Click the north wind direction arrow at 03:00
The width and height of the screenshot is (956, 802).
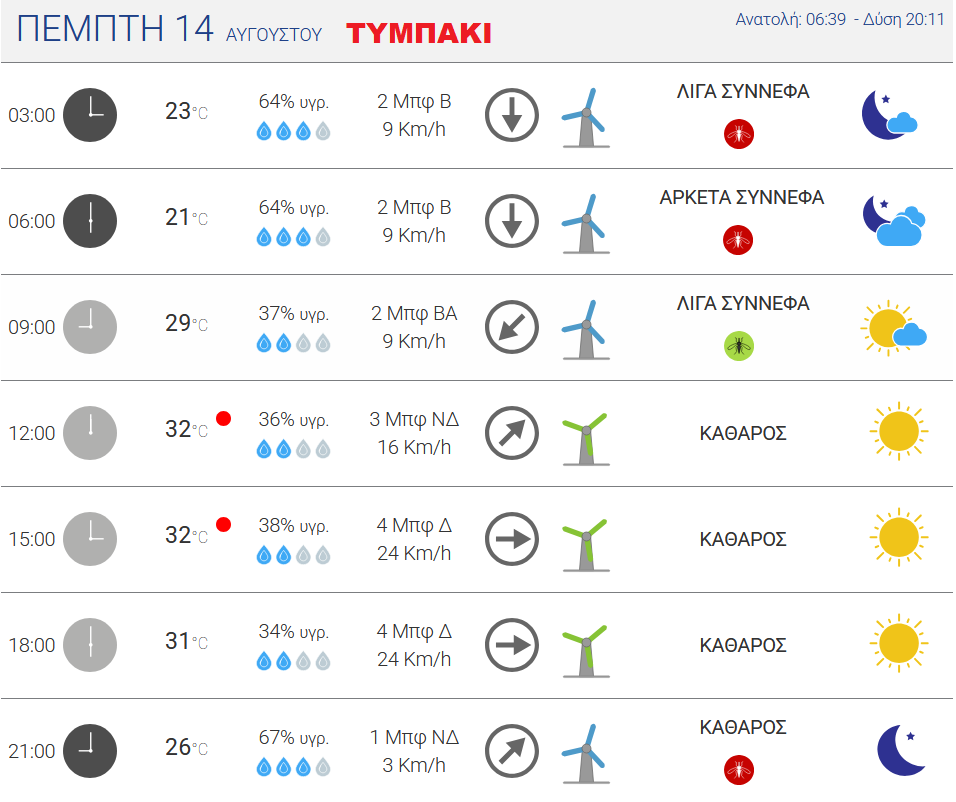[512, 115]
